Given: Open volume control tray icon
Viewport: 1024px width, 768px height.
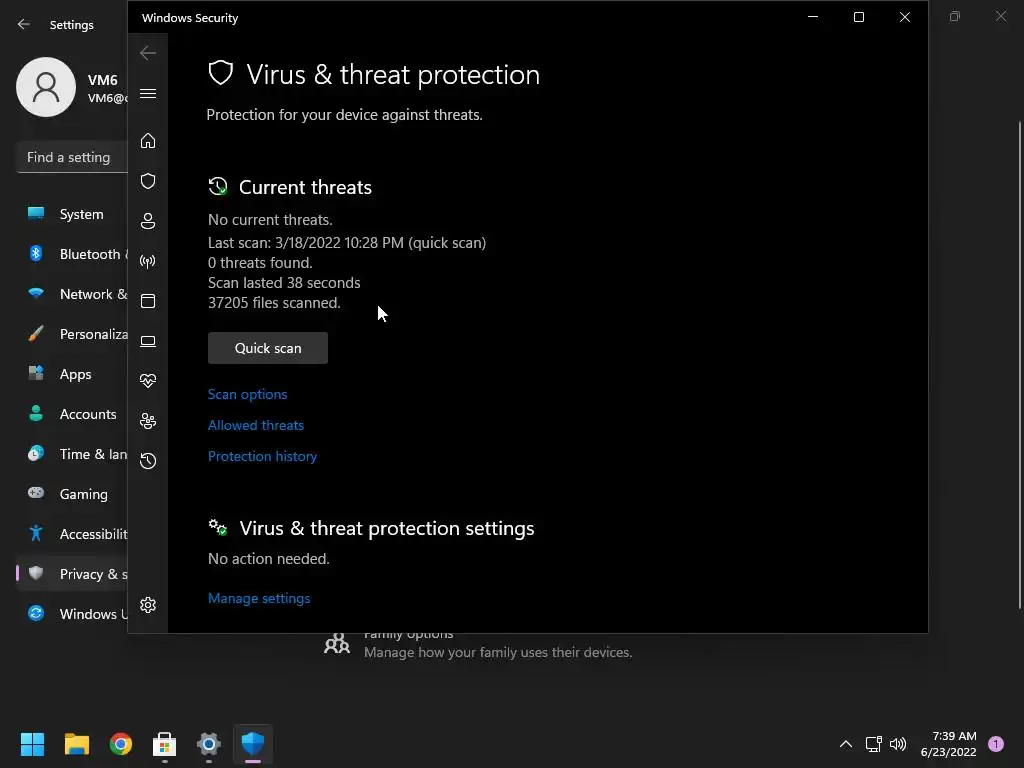Looking at the screenshot, I should 899,744.
